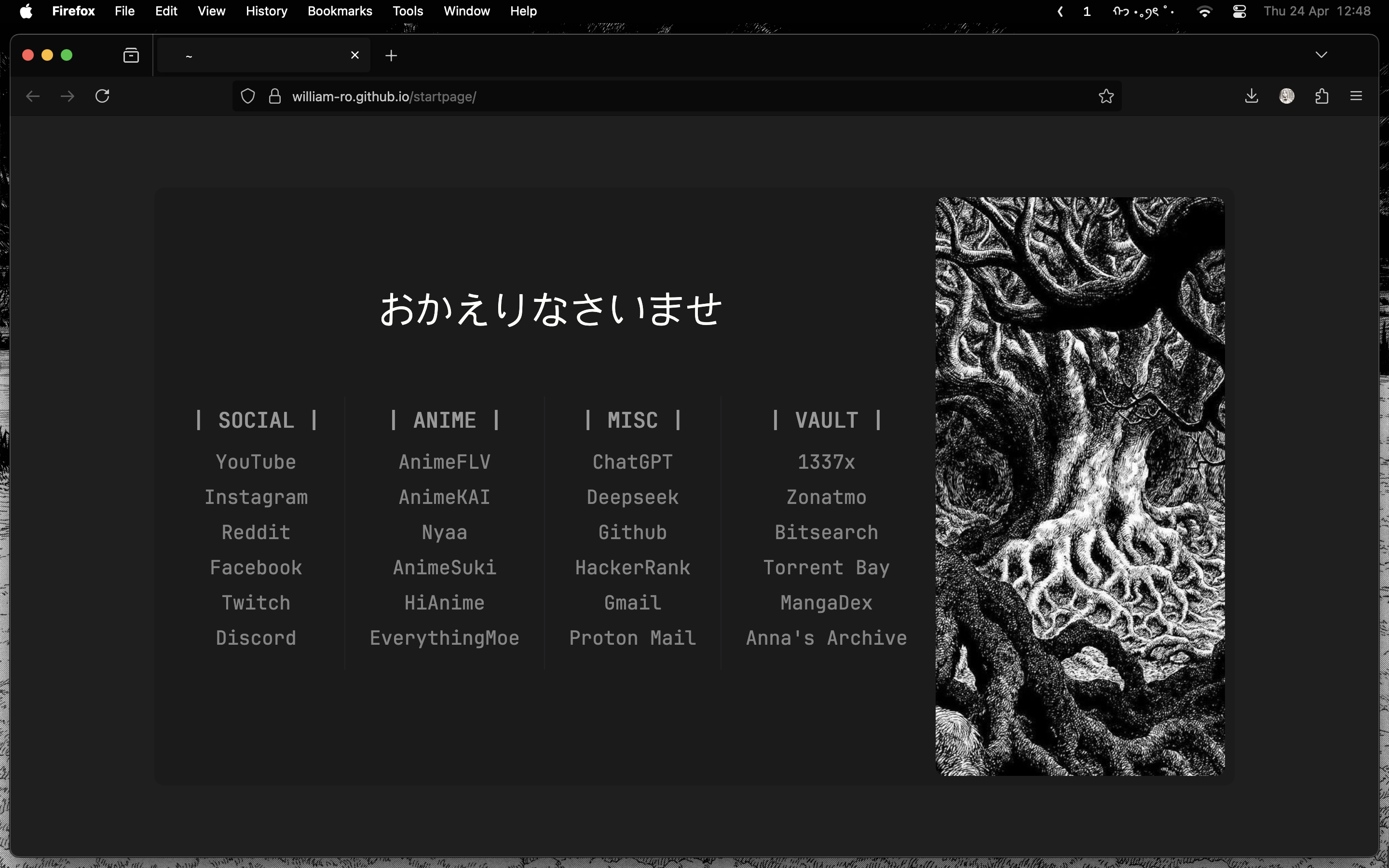Open the YouTube link
Image resolution: width=1389 pixels, height=868 pixels.
256,462
